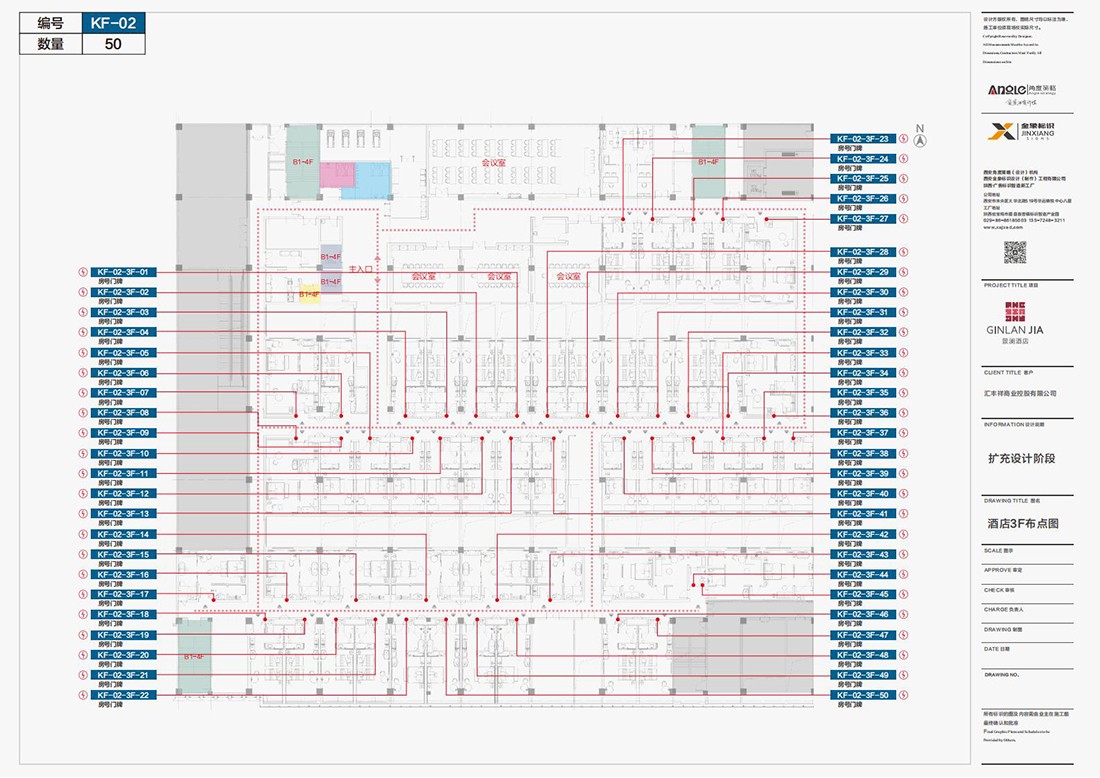This screenshot has width=1100, height=778.
Task: Click the pink colored room block
Action: pyautogui.click(x=339, y=177)
